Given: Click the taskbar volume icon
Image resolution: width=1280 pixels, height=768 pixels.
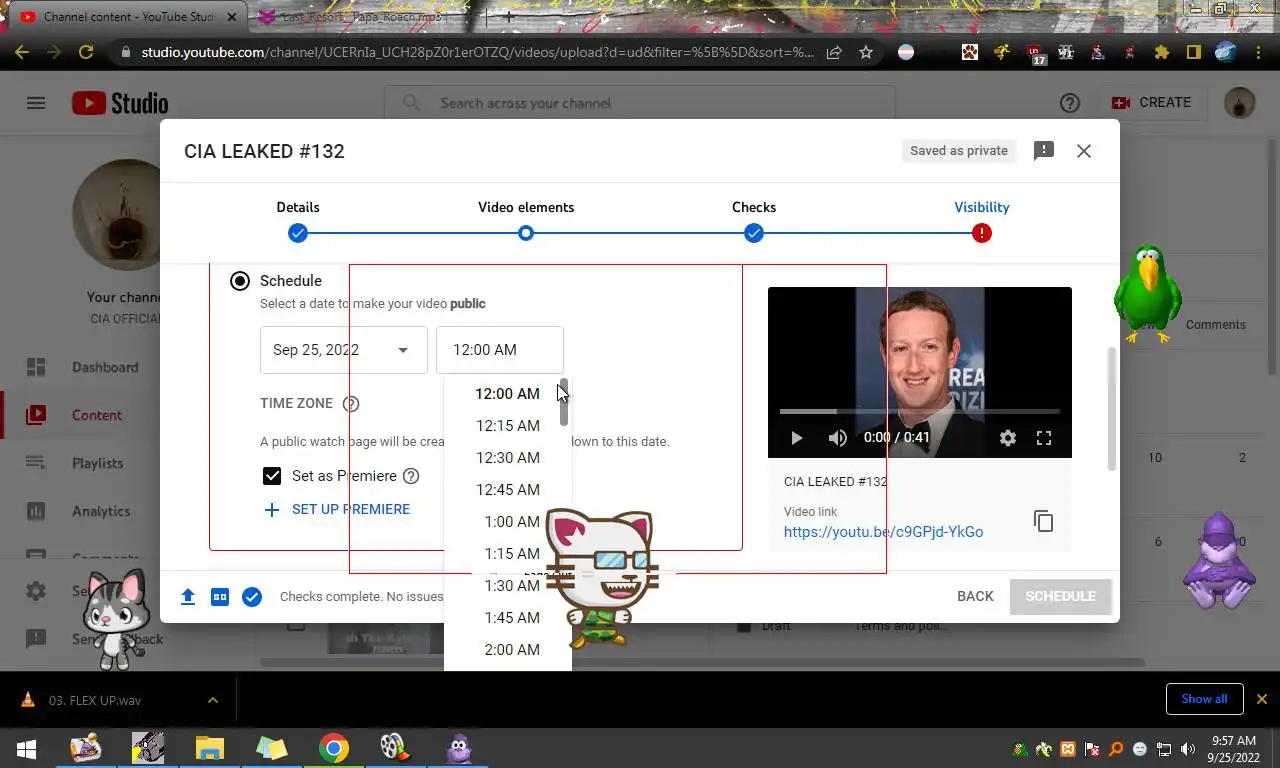Looking at the screenshot, I should (x=1188, y=749).
